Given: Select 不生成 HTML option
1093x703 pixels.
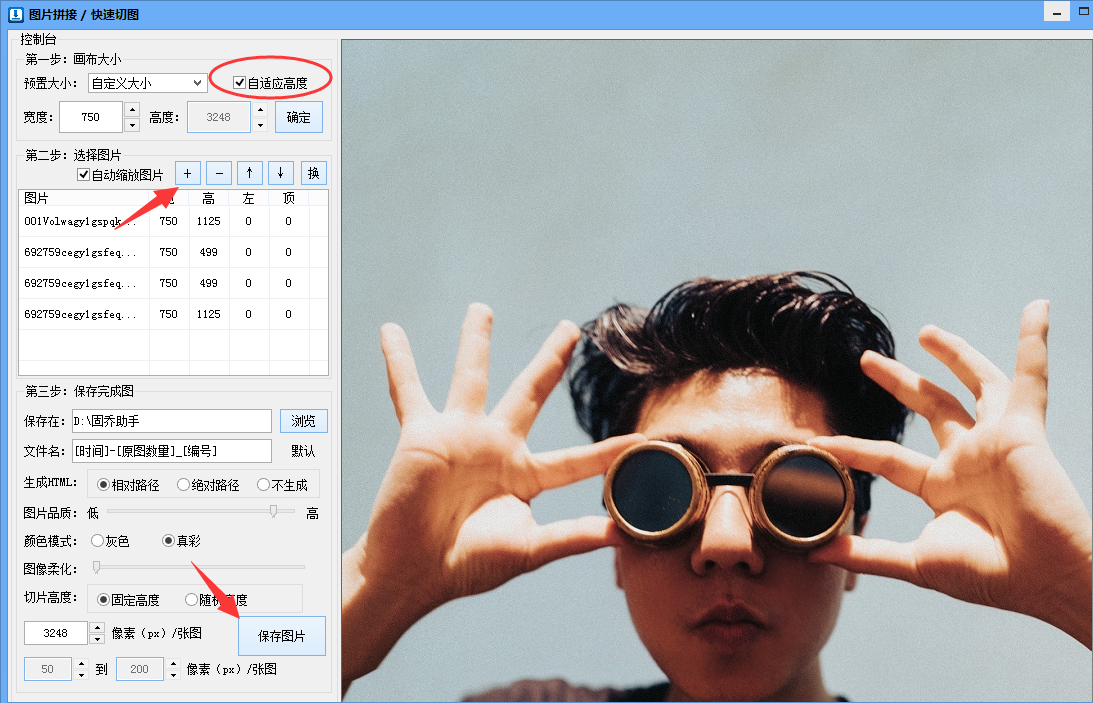Looking at the screenshot, I should coord(263,485).
